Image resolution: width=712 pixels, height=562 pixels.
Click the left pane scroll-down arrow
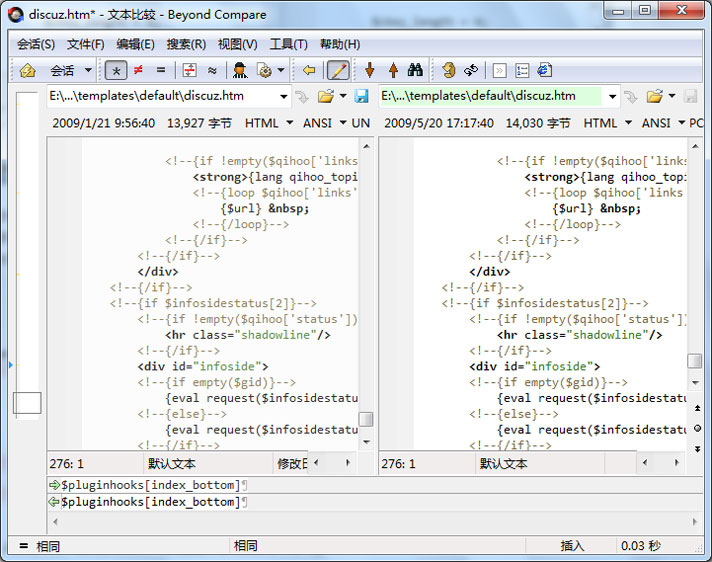tap(366, 441)
